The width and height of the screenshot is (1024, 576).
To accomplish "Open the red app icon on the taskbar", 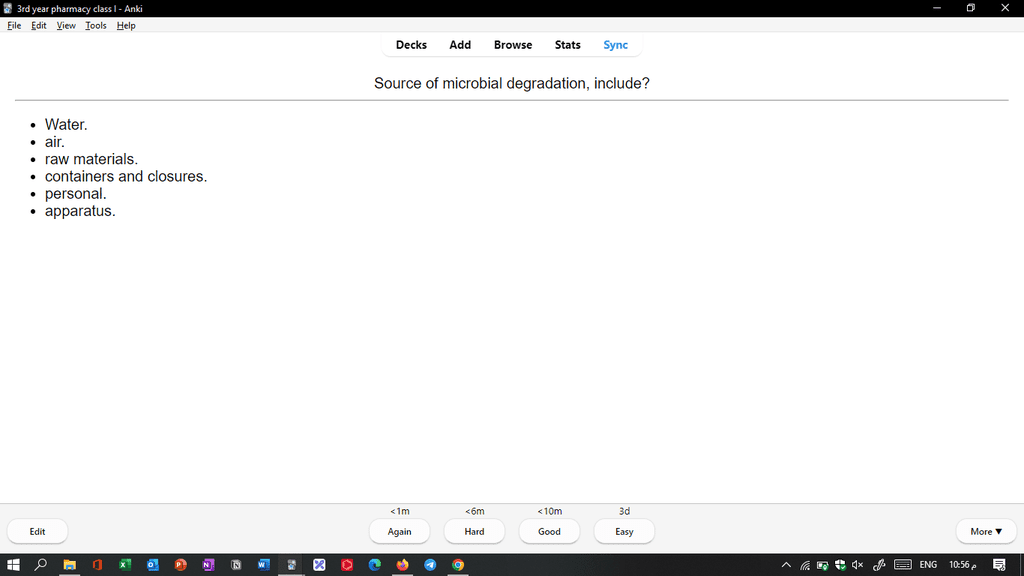I will coord(347,565).
